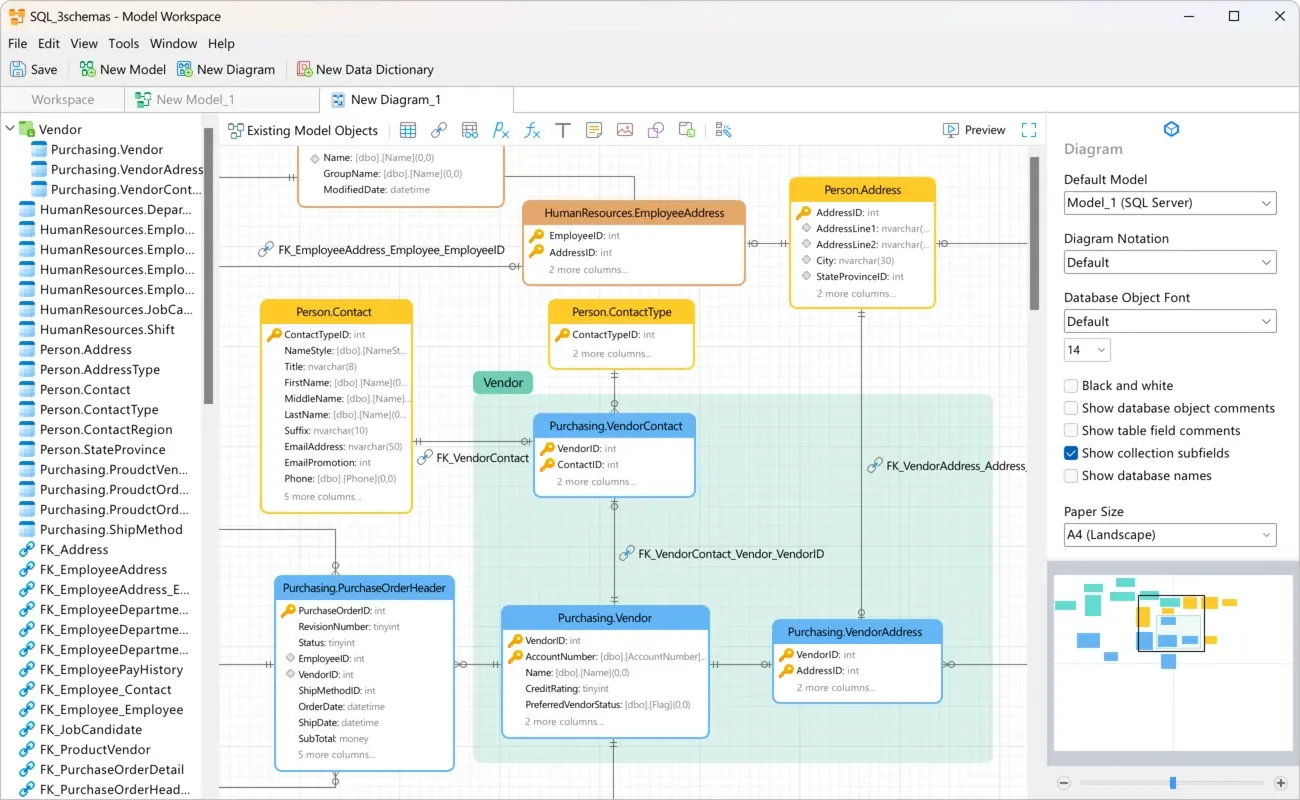Collapse the Vendor tree in the sidebar
The image size is (1300, 800).
pyautogui.click(x=9, y=129)
